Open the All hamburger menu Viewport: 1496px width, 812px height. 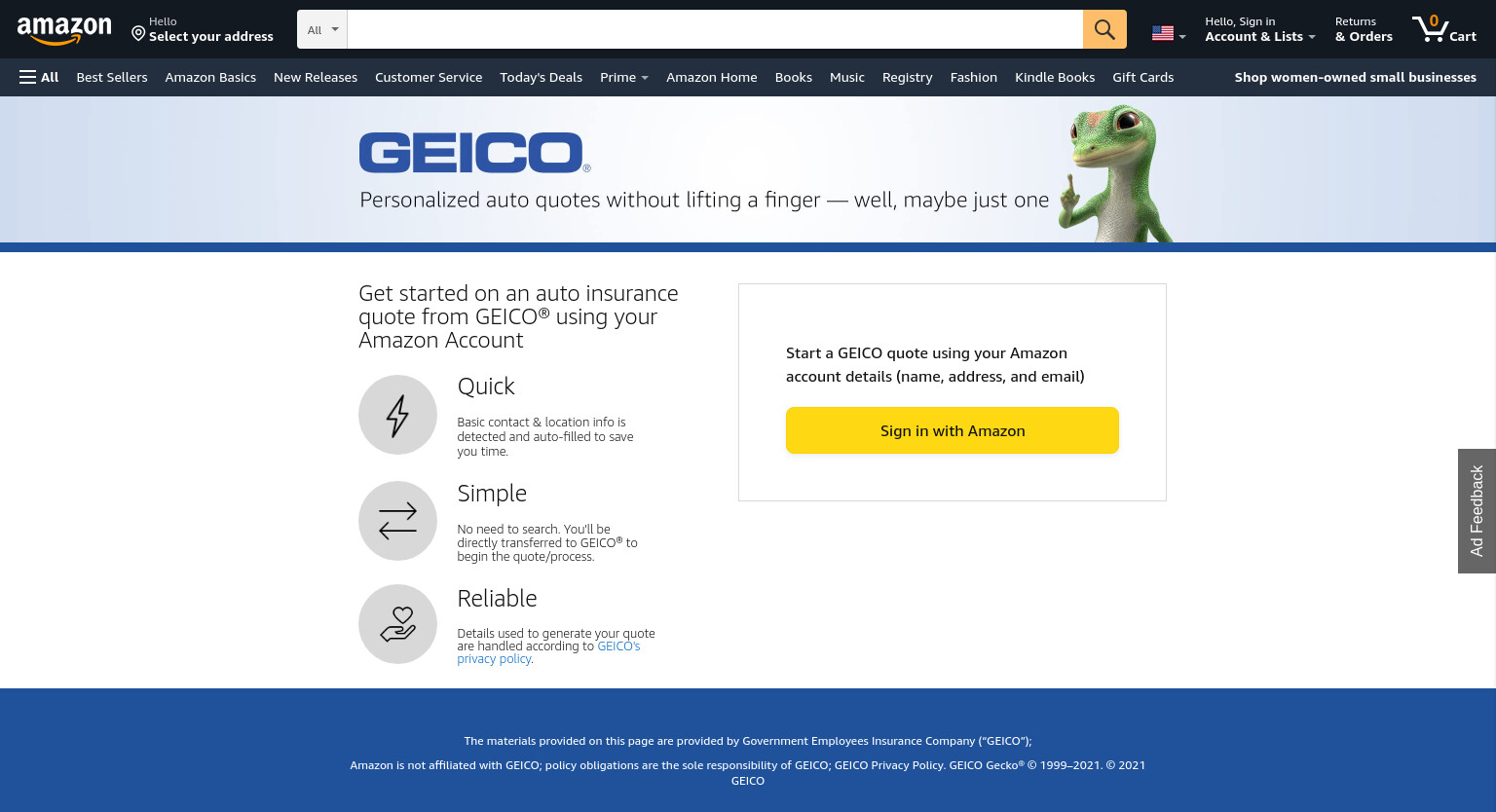(x=39, y=77)
